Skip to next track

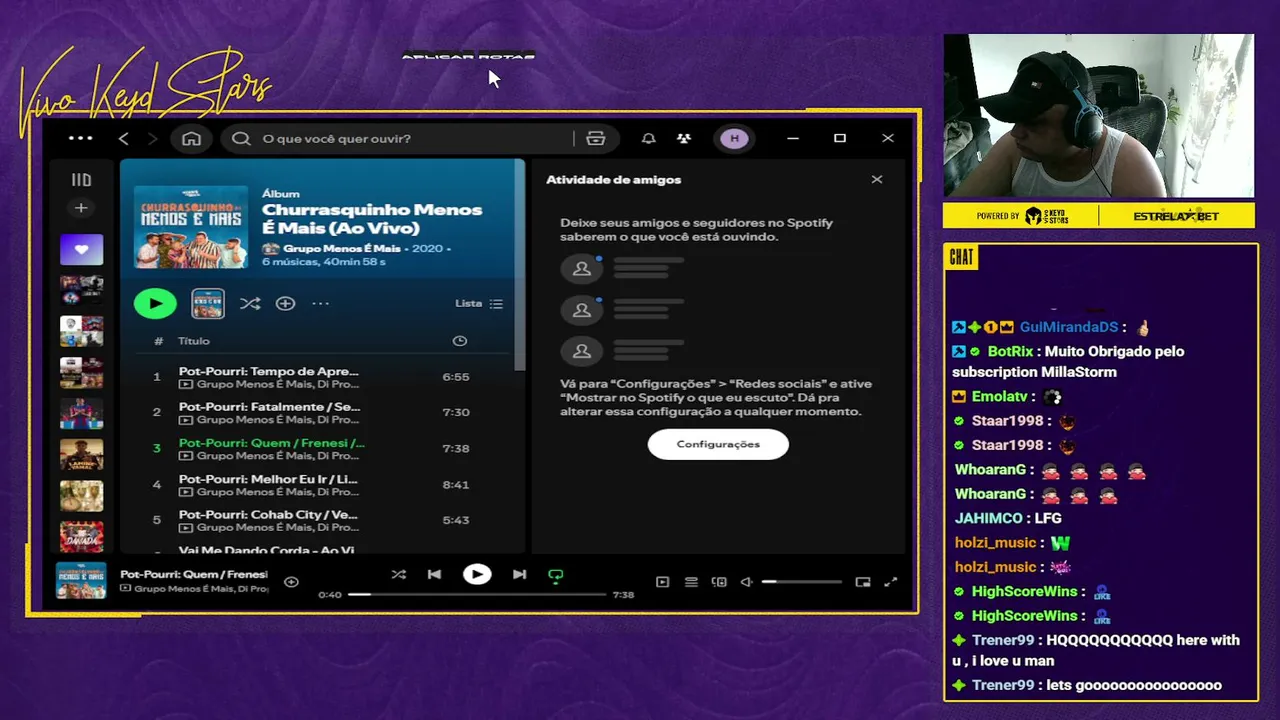(519, 574)
